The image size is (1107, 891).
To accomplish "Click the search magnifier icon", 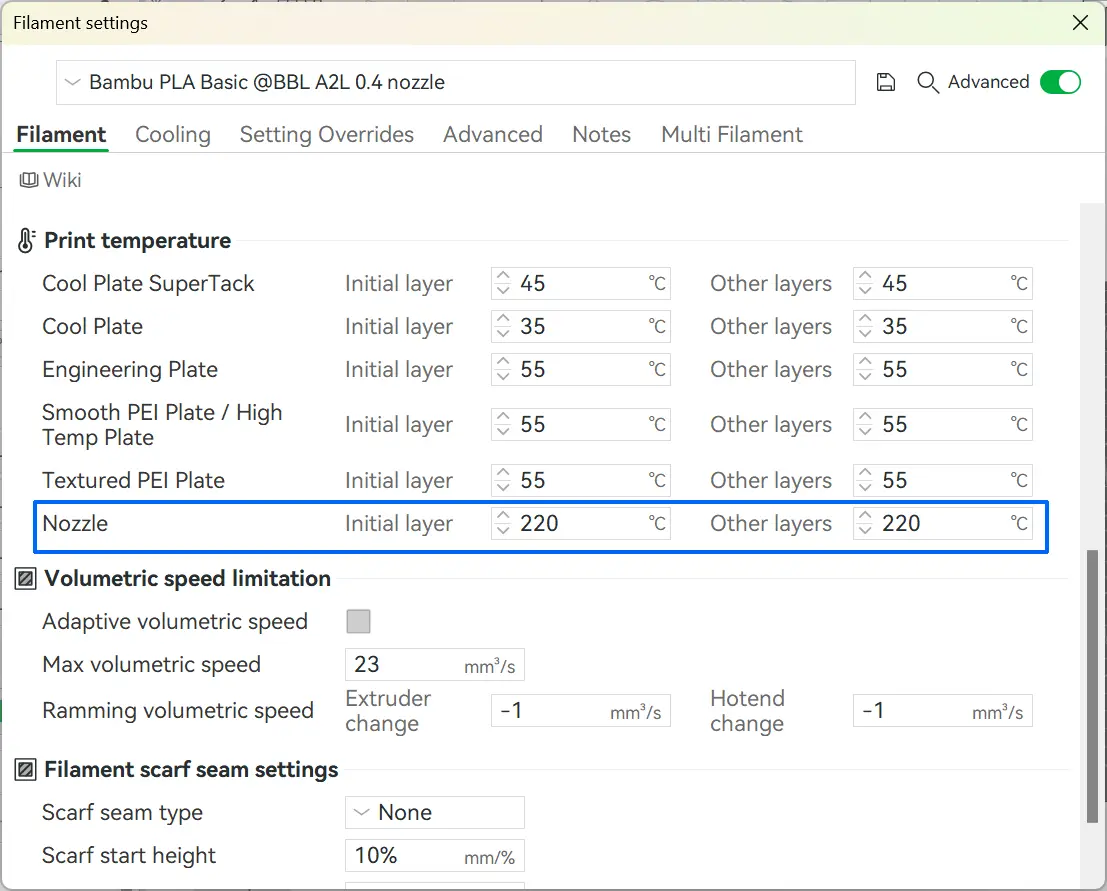I will pos(928,83).
